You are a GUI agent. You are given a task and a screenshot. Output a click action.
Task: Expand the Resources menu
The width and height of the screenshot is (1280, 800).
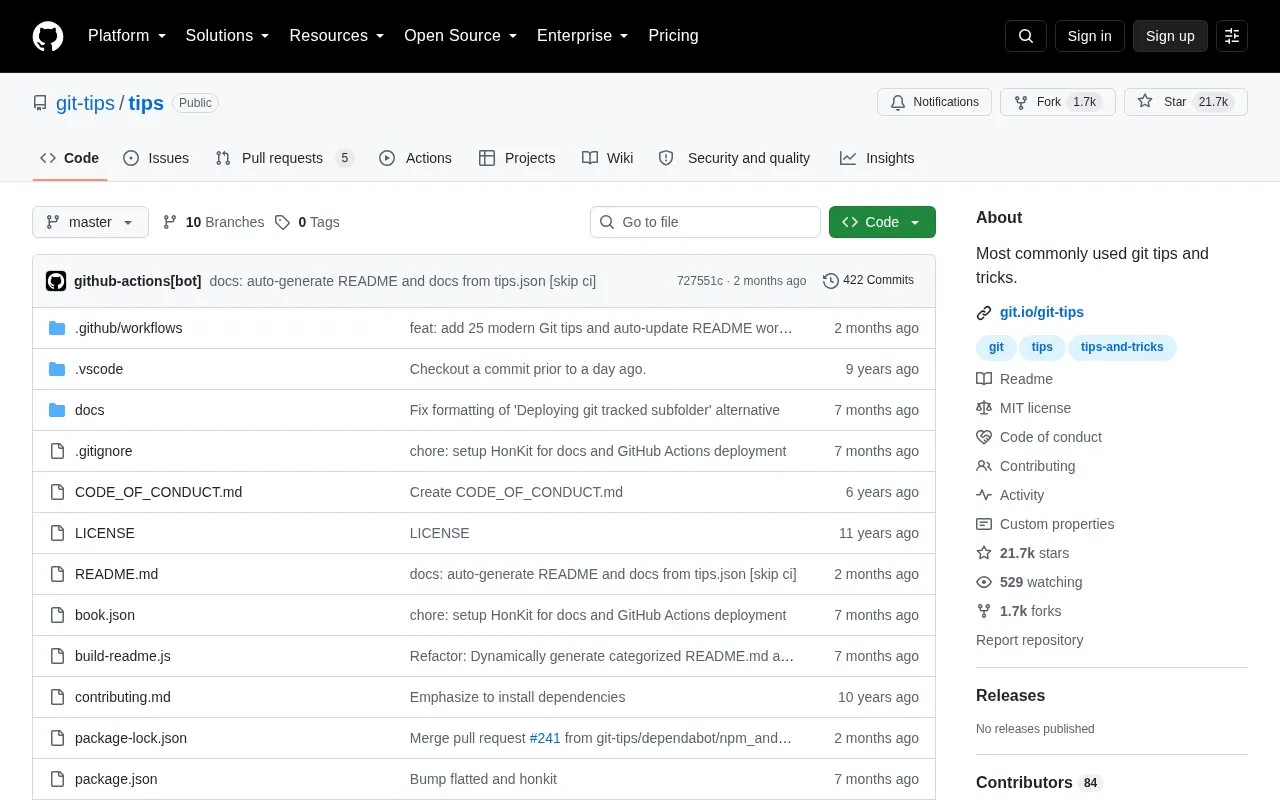click(x=337, y=36)
